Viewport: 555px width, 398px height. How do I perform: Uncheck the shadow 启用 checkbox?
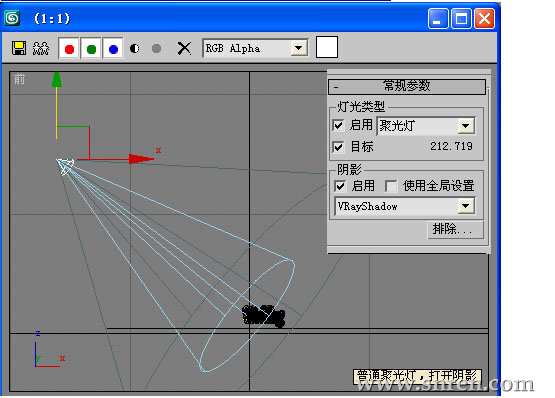340,186
